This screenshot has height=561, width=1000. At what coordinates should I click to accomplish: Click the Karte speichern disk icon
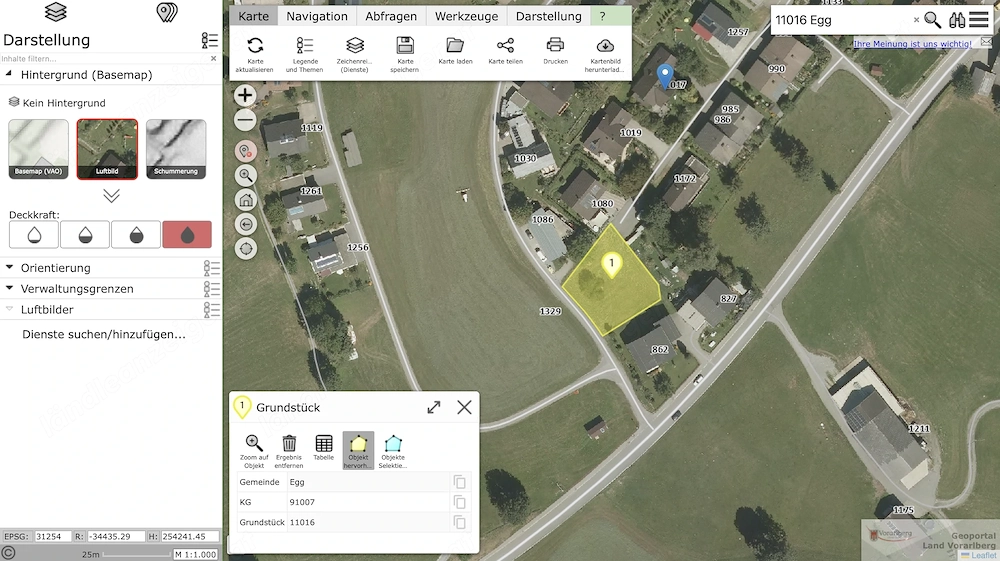(405, 45)
